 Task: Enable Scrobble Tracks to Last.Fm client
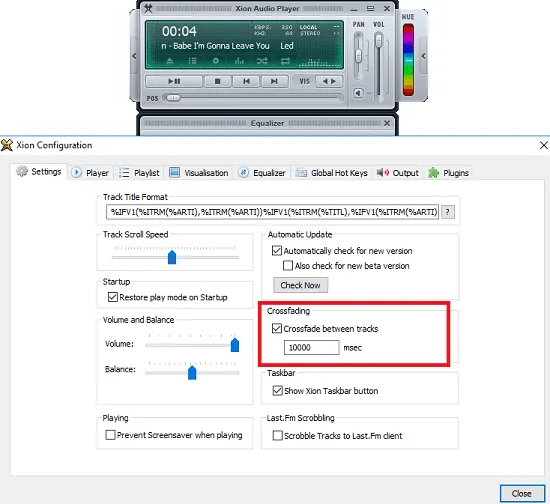click(x=277, y=436)
